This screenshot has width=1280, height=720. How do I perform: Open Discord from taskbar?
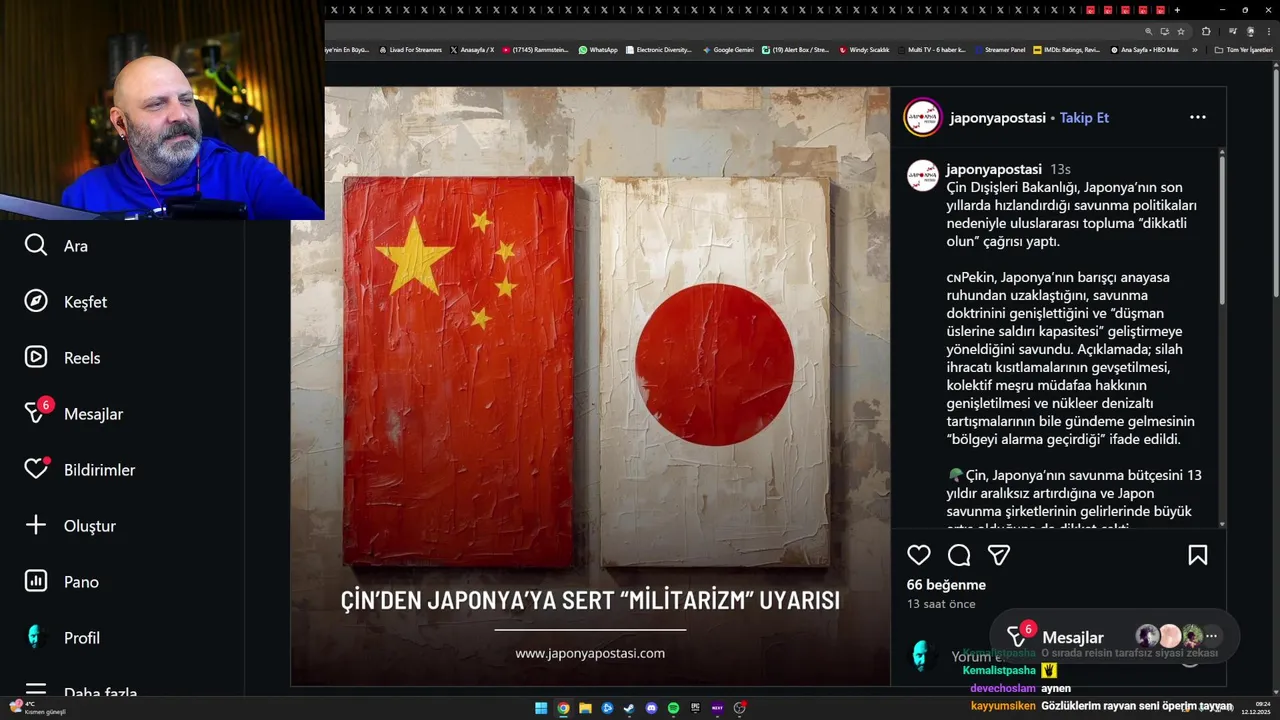651,708
